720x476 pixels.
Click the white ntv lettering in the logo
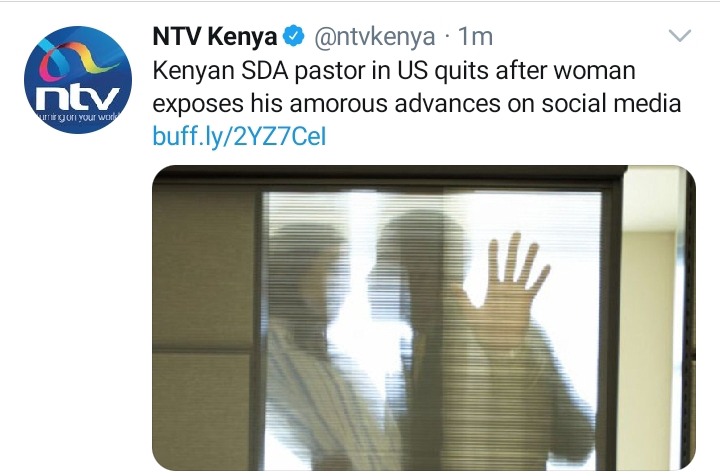pyautogui.click(x=78, y=97)
